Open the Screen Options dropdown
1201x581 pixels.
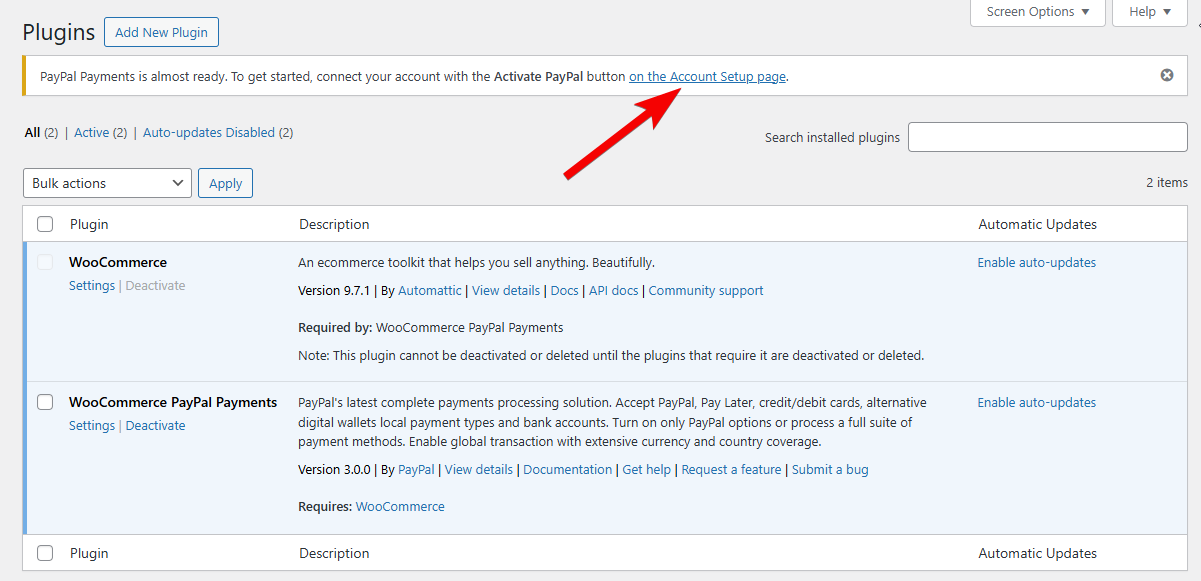coord(1037,12)
